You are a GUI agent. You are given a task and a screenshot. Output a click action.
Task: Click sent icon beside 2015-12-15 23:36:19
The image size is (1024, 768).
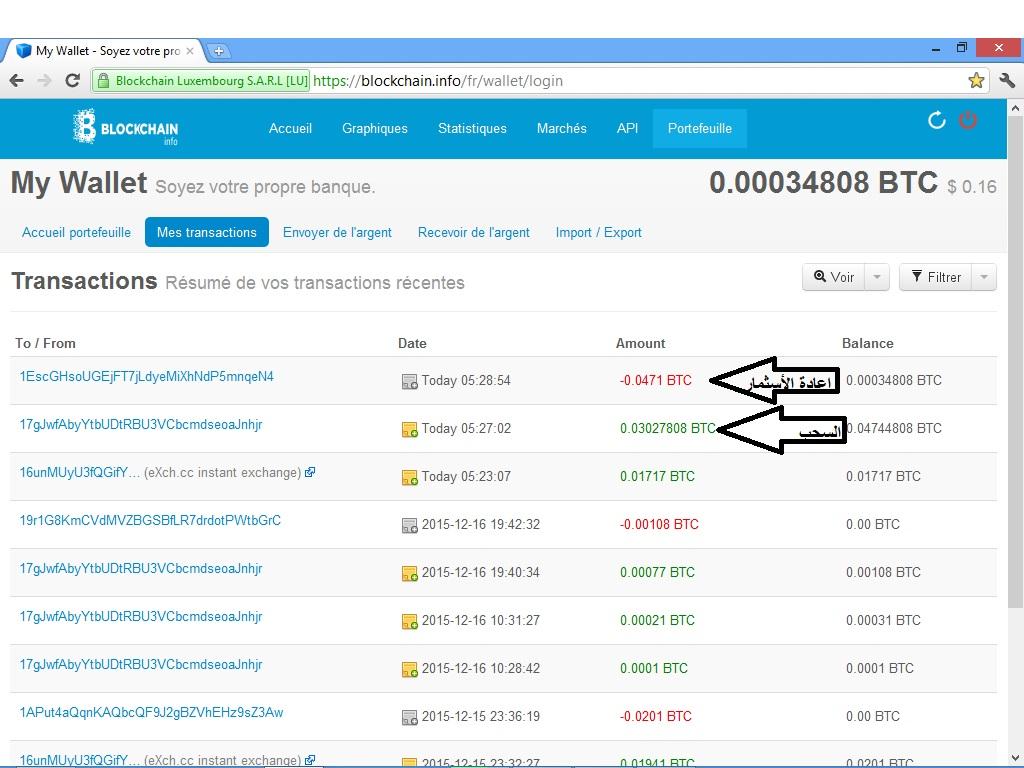coord(409,717)
